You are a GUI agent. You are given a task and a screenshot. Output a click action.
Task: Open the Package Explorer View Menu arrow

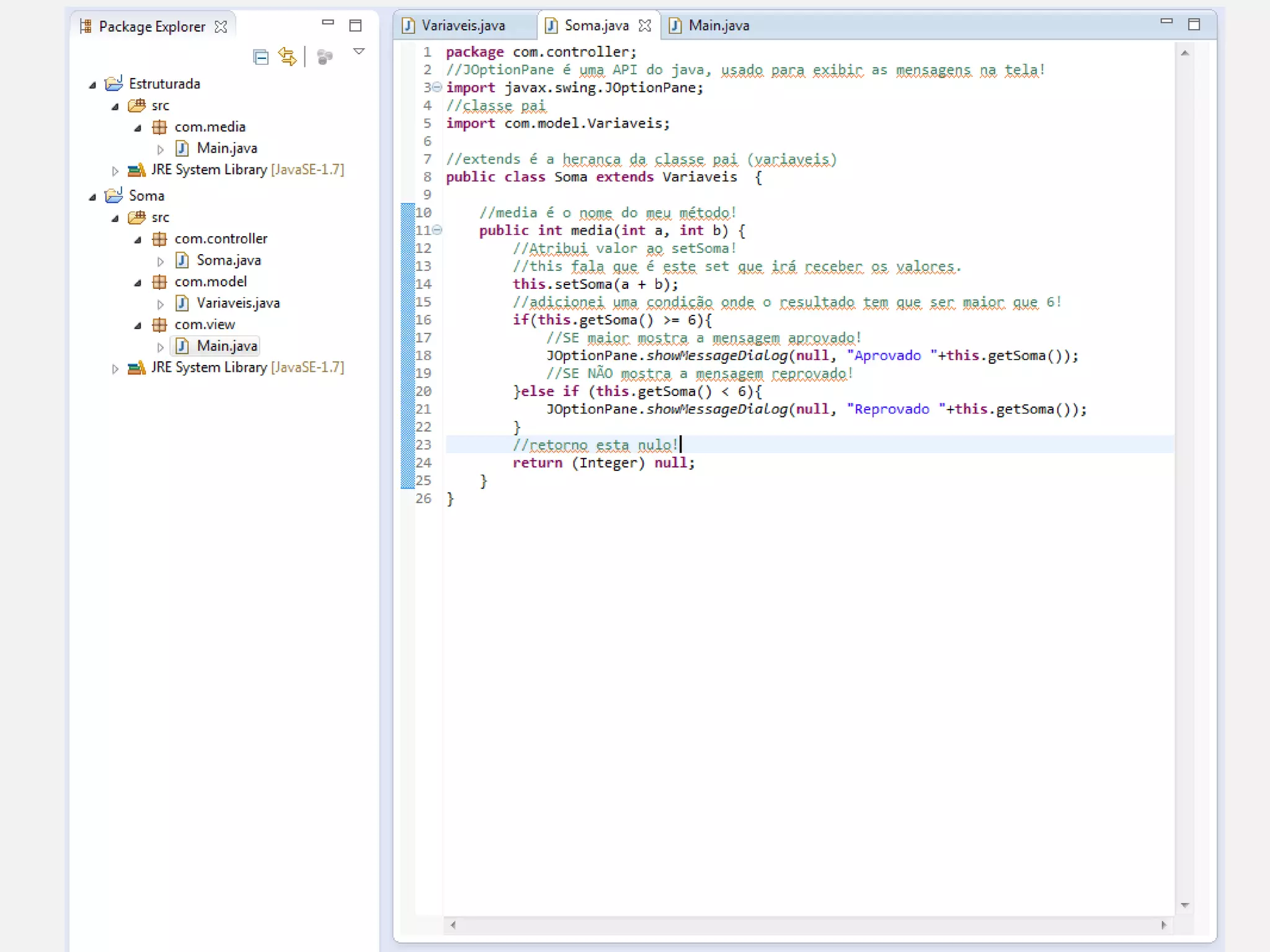click(x=358, y=51)
